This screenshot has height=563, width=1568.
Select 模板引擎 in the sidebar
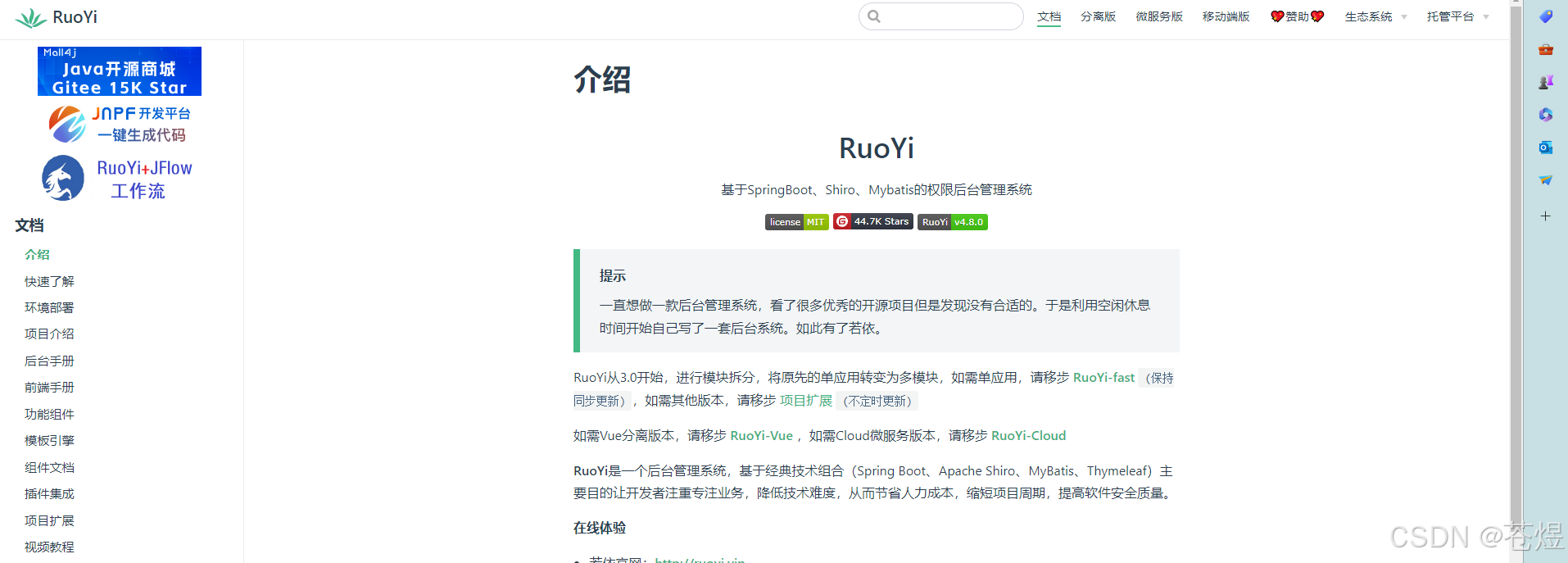click(49, 440)
